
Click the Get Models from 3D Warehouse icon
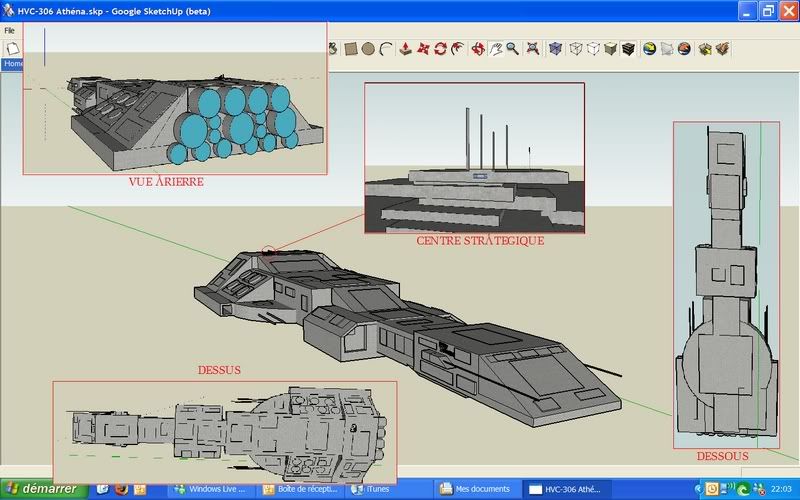pyautogui.click(x=705, y=49)
